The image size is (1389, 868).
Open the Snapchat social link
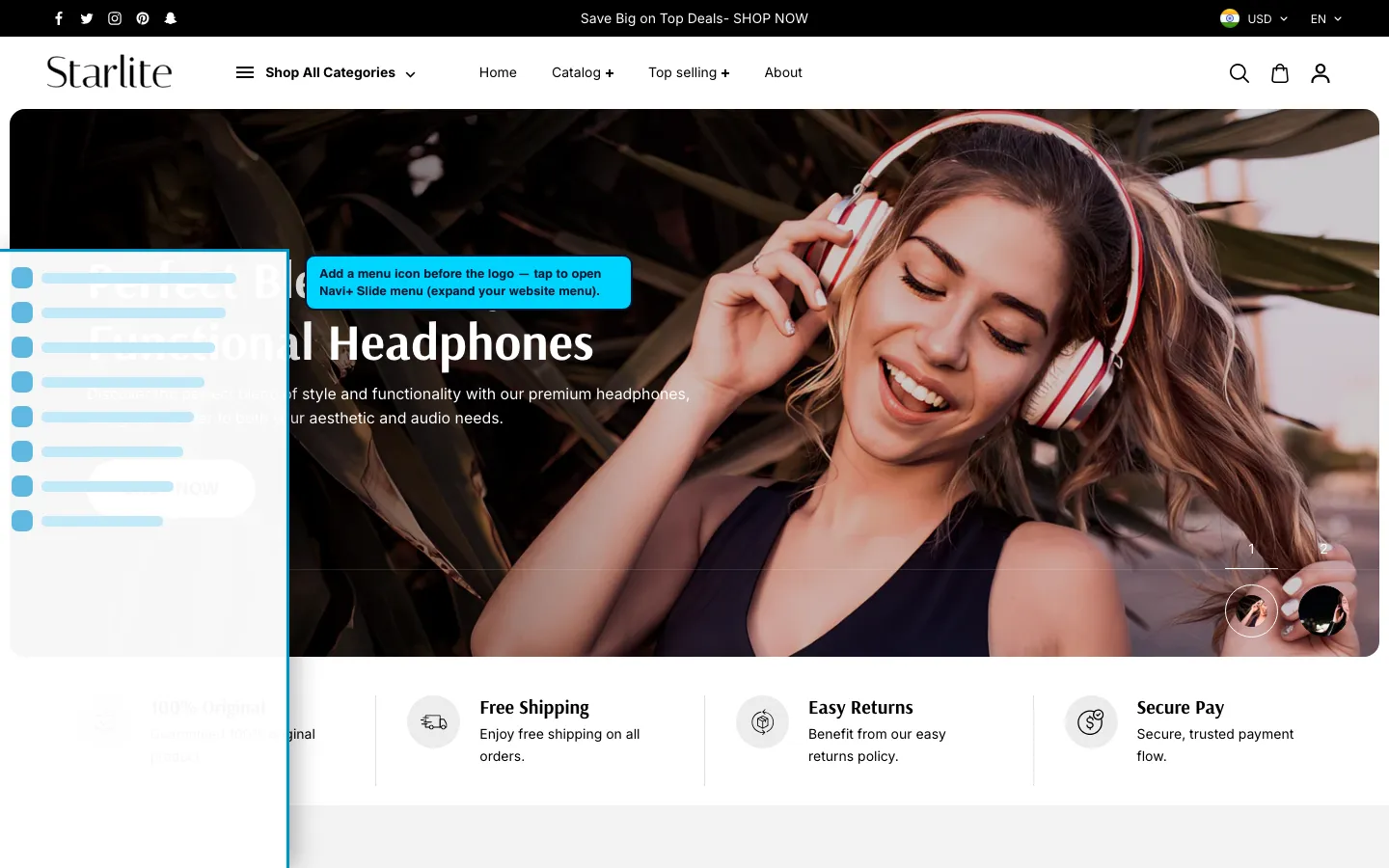click(171, 18)
